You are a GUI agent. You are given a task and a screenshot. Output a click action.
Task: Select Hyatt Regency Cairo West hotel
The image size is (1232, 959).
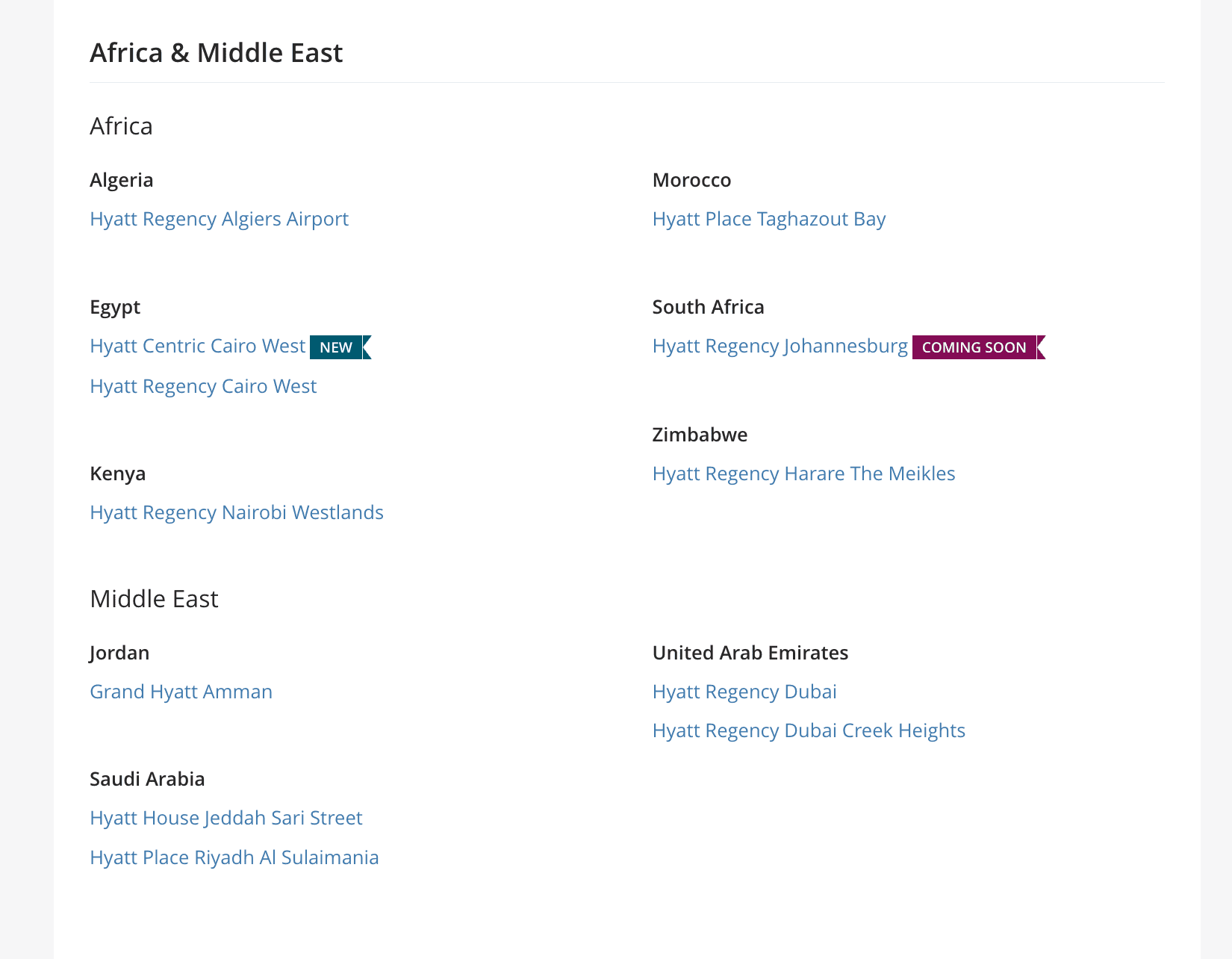point(203,386)
